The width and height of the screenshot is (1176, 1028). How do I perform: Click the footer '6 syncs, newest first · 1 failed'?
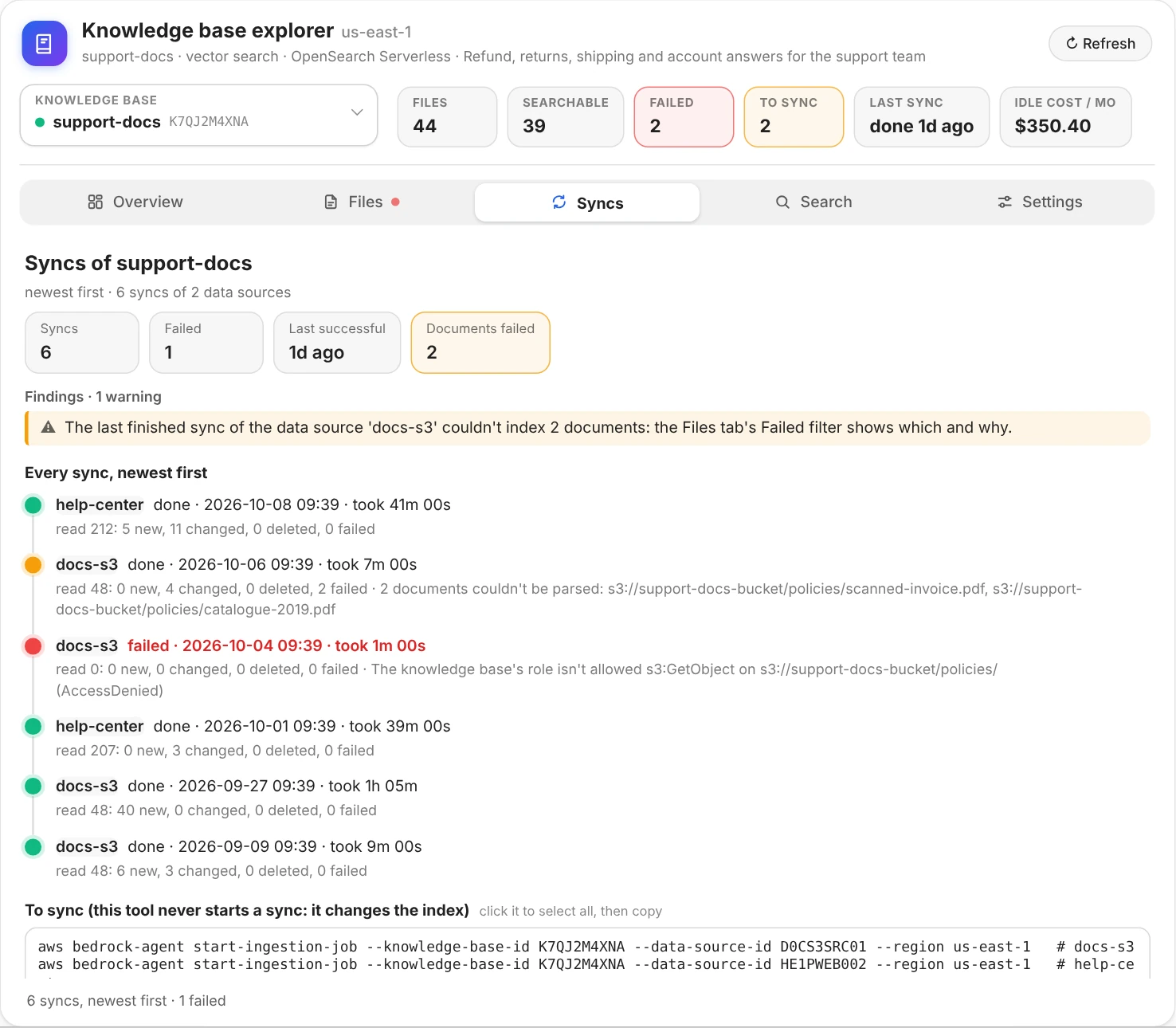point(127,1001)
